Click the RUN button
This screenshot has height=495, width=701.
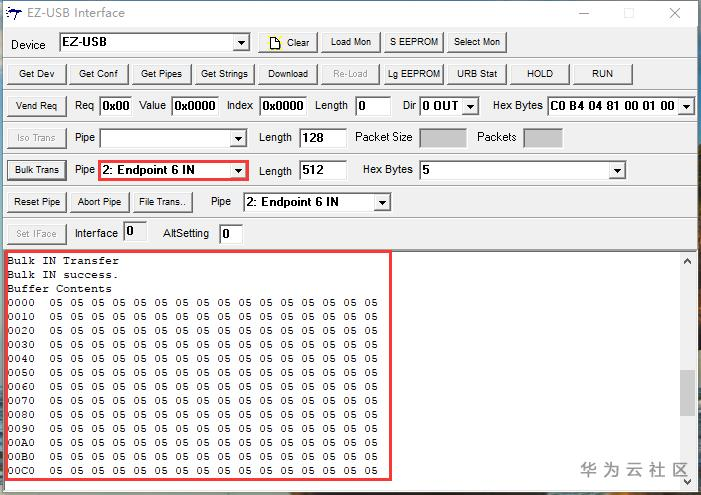602,74
